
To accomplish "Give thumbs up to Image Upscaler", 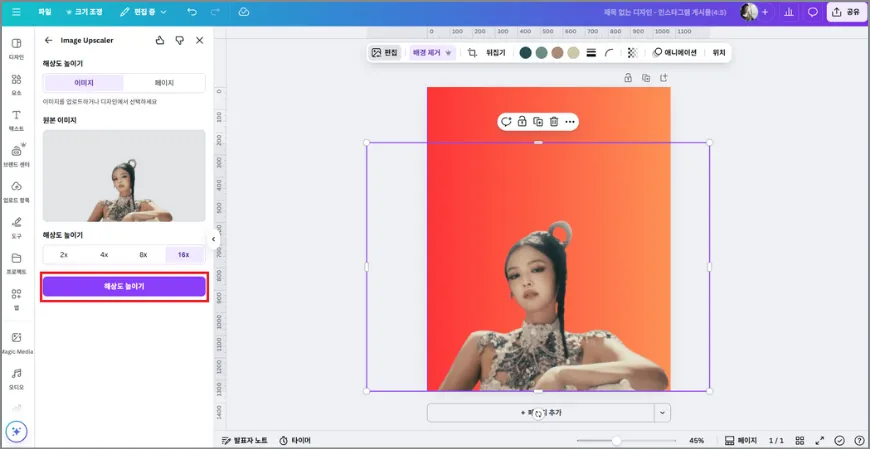I will pos(160,40).
